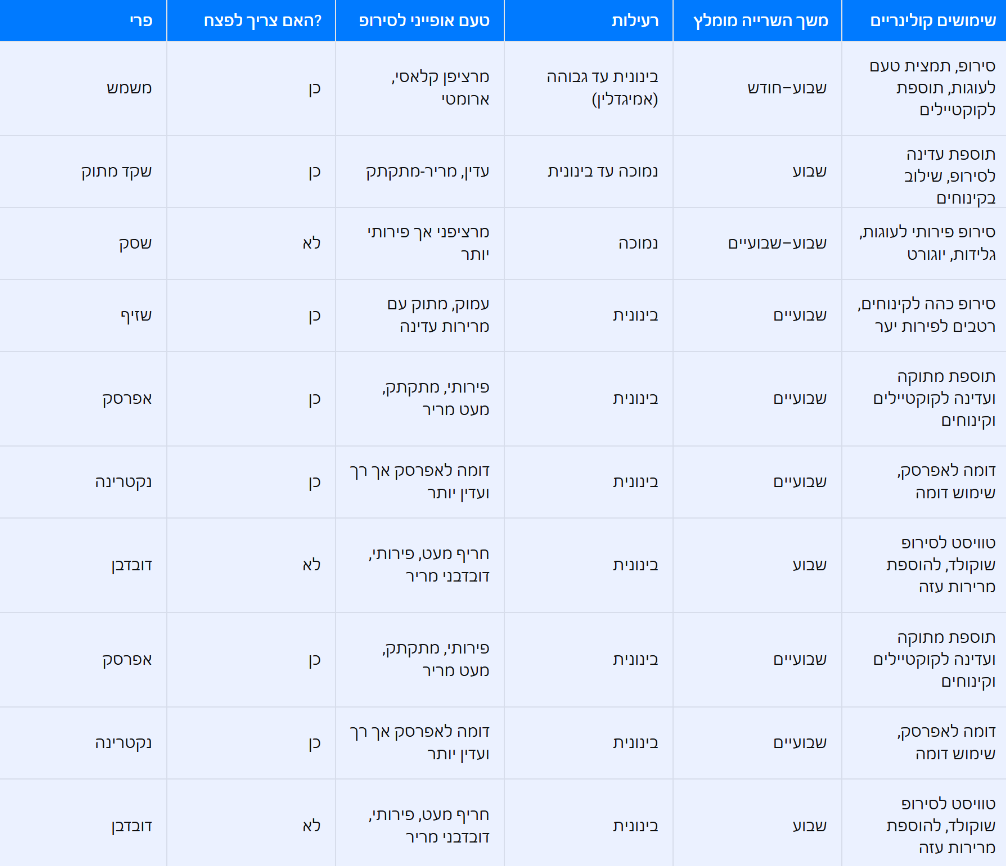Click the 'שימושים קולינריים' column header
The image size is (1006, 866).
[x=924, y=21]
